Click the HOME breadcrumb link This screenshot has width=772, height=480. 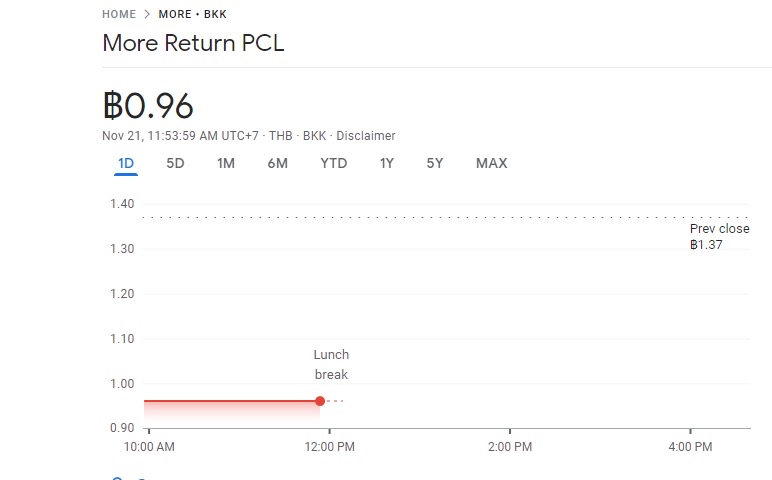(x=119, y=15)
